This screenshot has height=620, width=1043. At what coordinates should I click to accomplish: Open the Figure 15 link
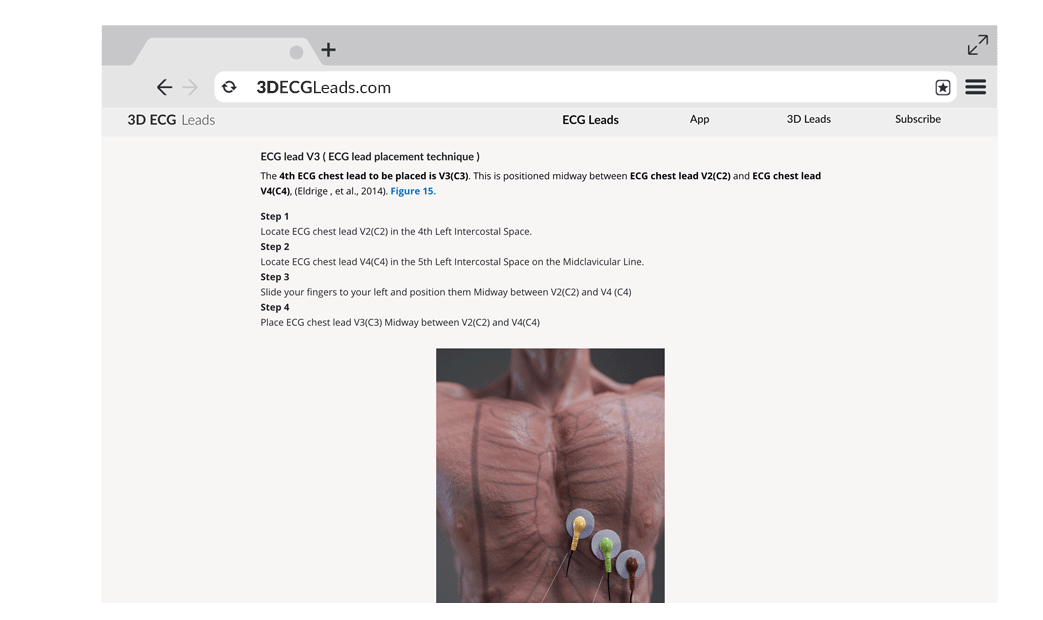click(413, 191)
